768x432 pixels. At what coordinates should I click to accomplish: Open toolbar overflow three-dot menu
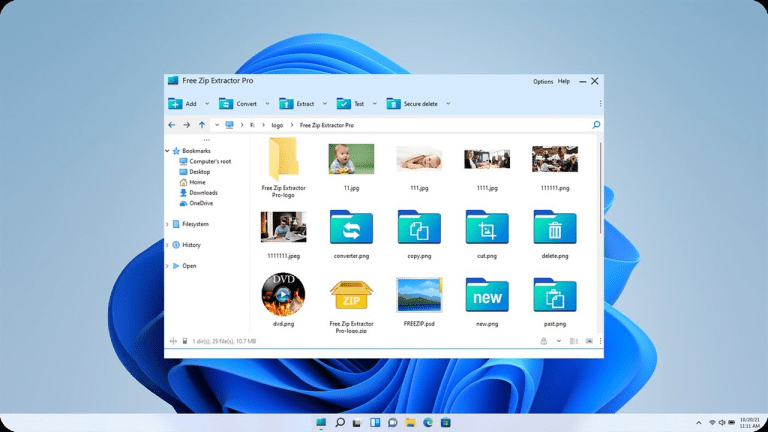click(x=600, y=104)
